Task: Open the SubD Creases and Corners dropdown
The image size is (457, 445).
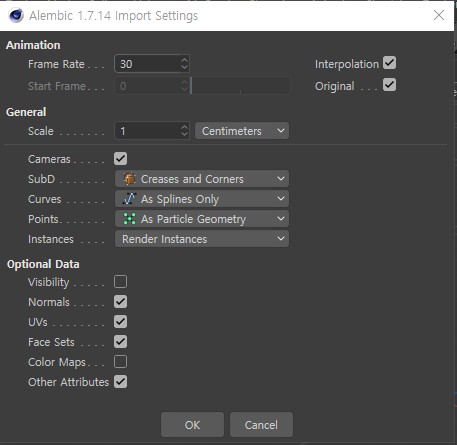Action: click(x=202, y=179)
